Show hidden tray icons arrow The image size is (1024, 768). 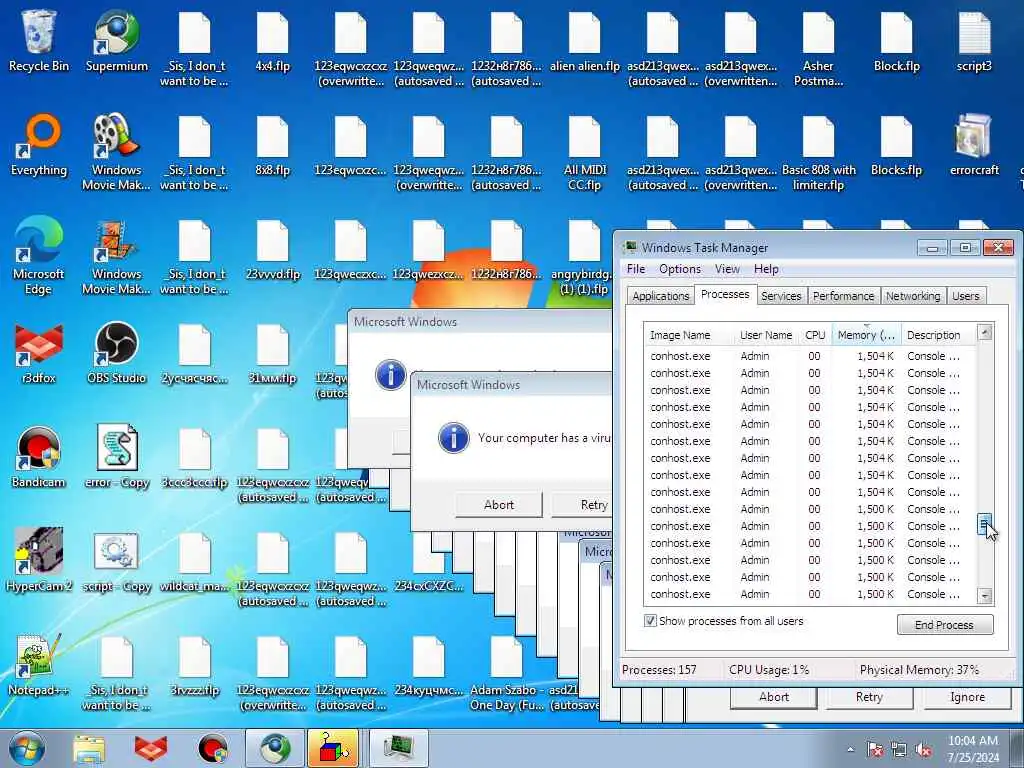(x=850, y=750)
